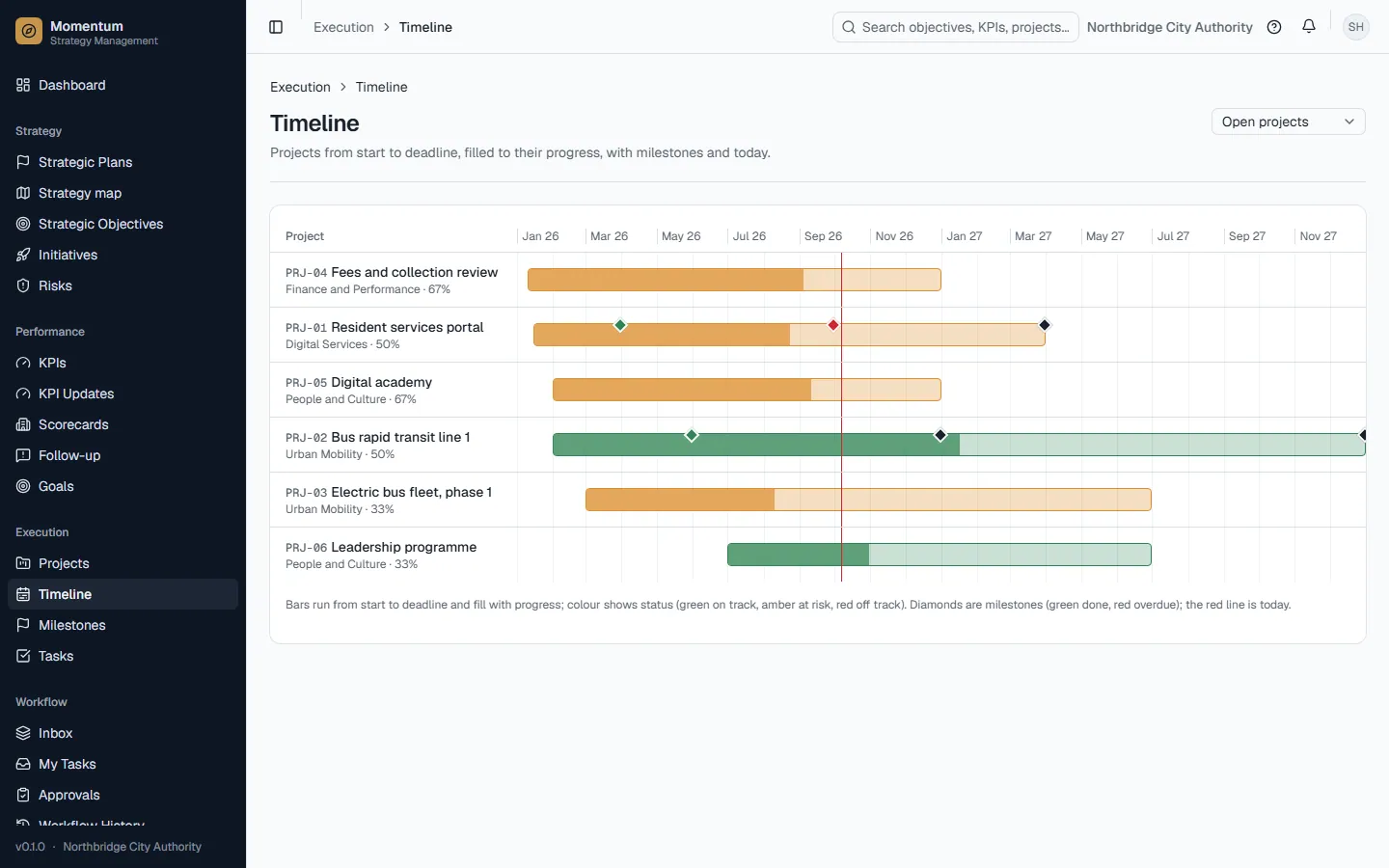Viewport: 1389px width, 868px height.
Task: Go to Dashboard in sidebar
Action: pos(123,85)
